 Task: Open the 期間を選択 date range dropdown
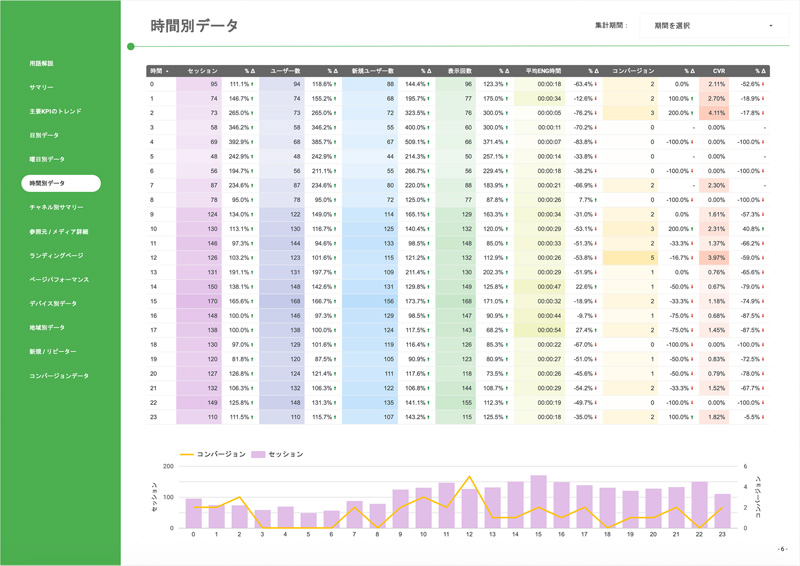[712, 26]
